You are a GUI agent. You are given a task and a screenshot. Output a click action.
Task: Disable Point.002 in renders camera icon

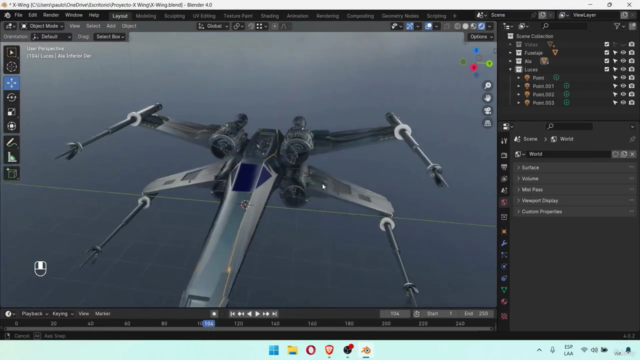tap(632, 94)
